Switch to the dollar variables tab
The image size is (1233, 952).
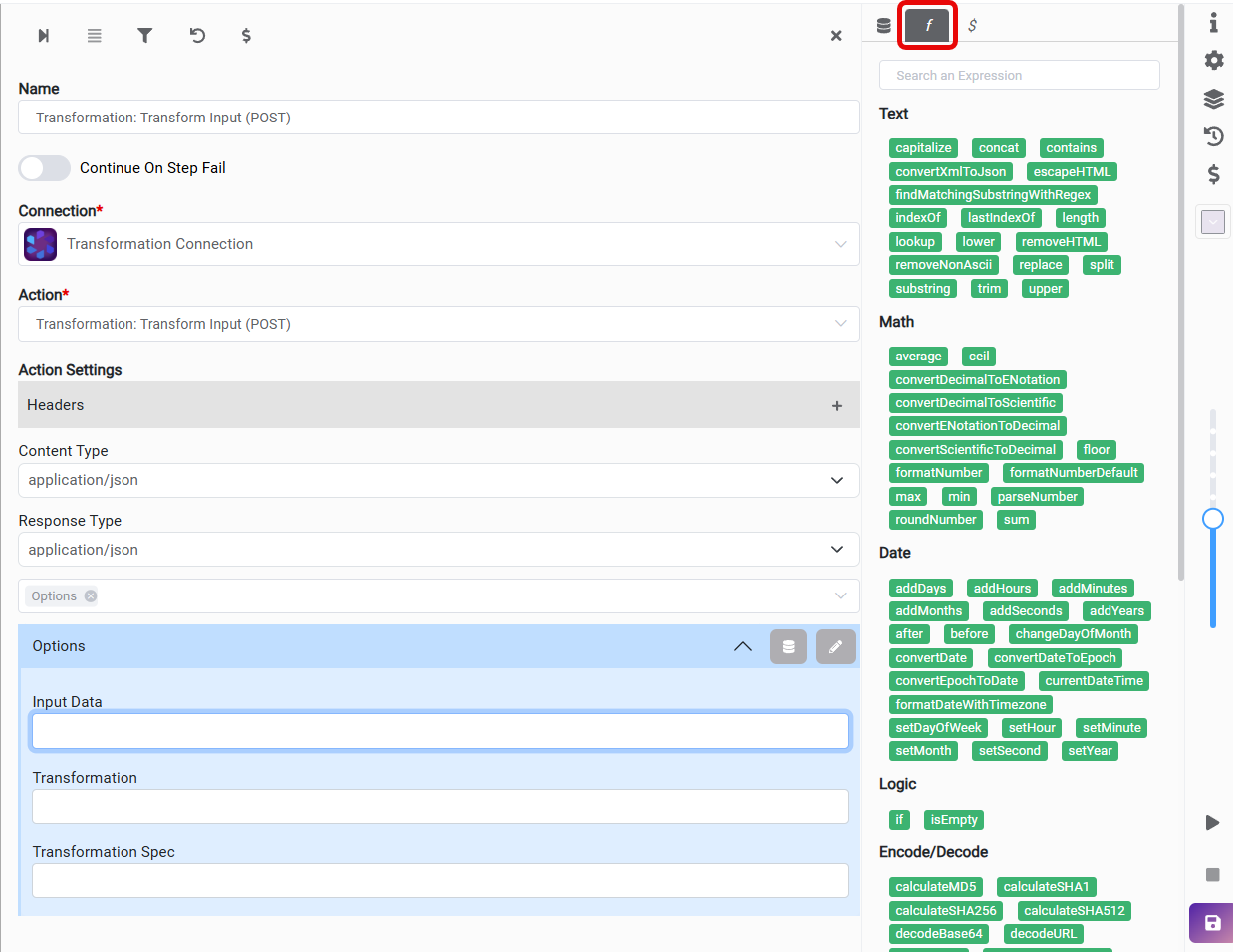[x=973, y=26]
